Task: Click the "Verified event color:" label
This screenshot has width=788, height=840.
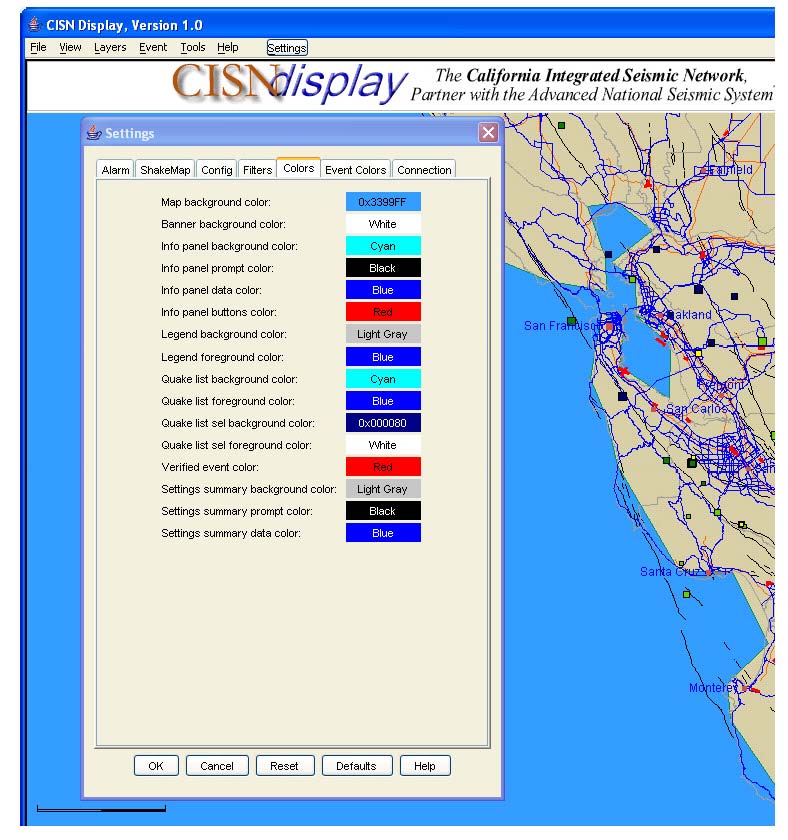Action: point(210,467)
